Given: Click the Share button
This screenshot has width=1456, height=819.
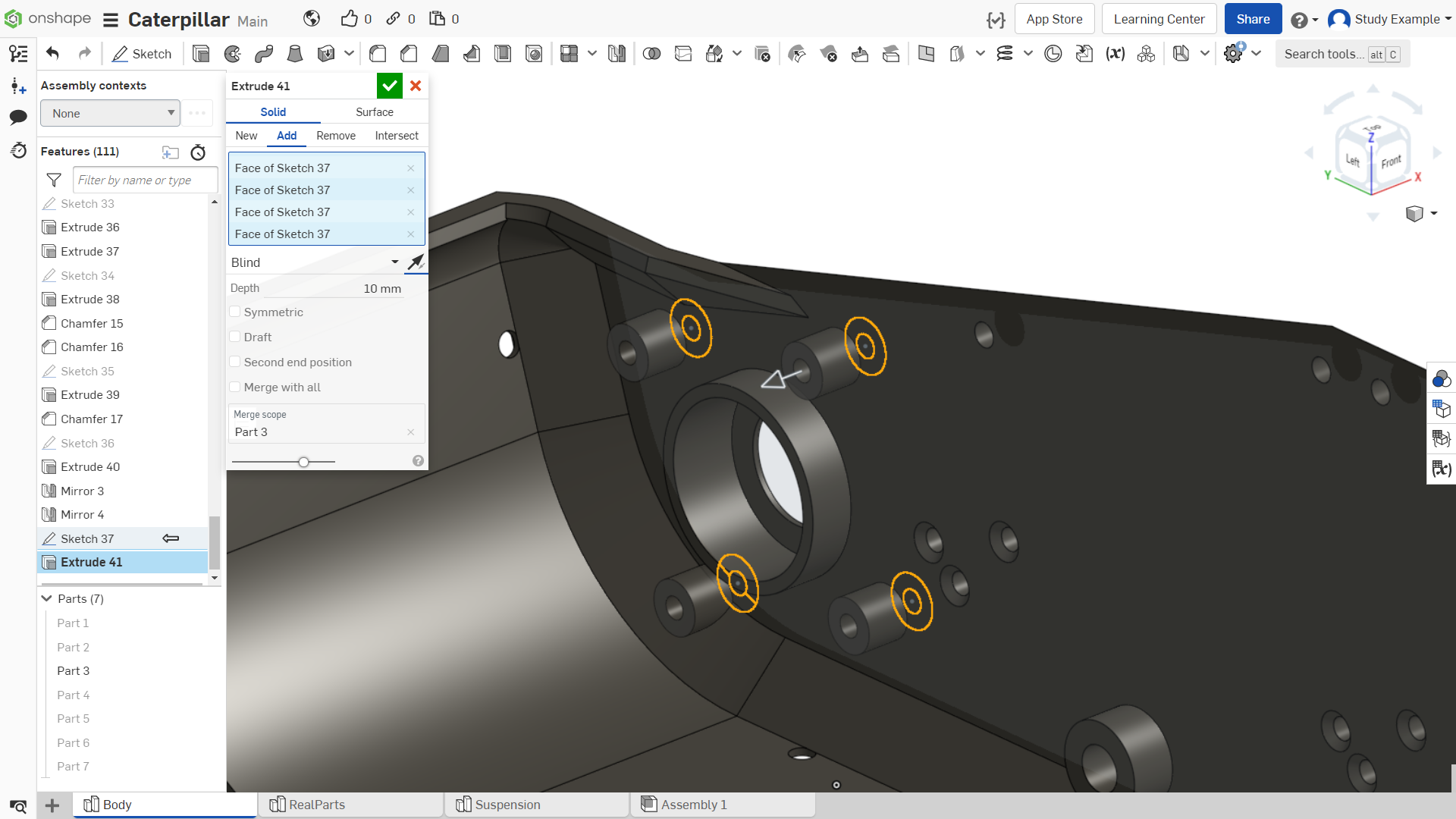Looking at the screenshot, I should coord(1253,19).
